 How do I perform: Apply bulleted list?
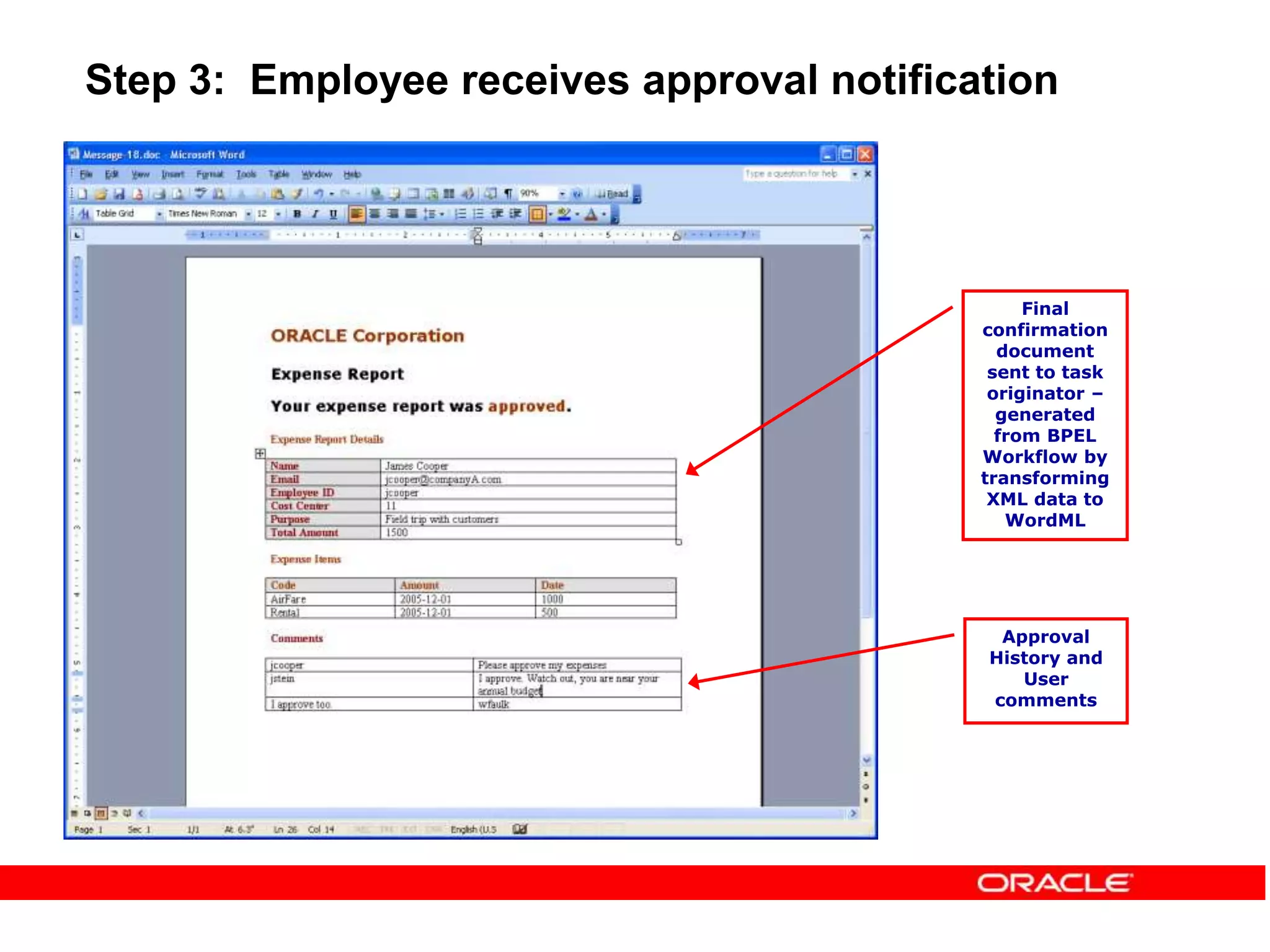[x=478, y=214]
